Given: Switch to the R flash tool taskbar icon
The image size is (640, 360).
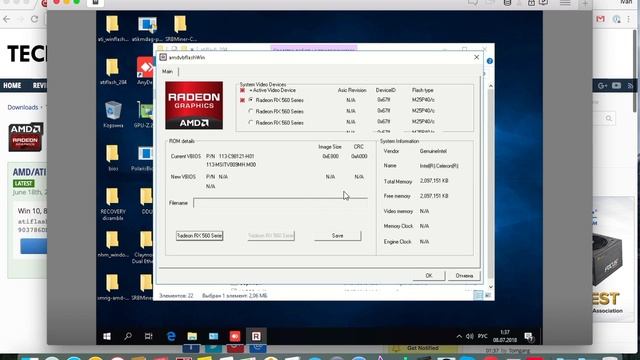Looking at the screenshot, I should click(x=256, y=336).
